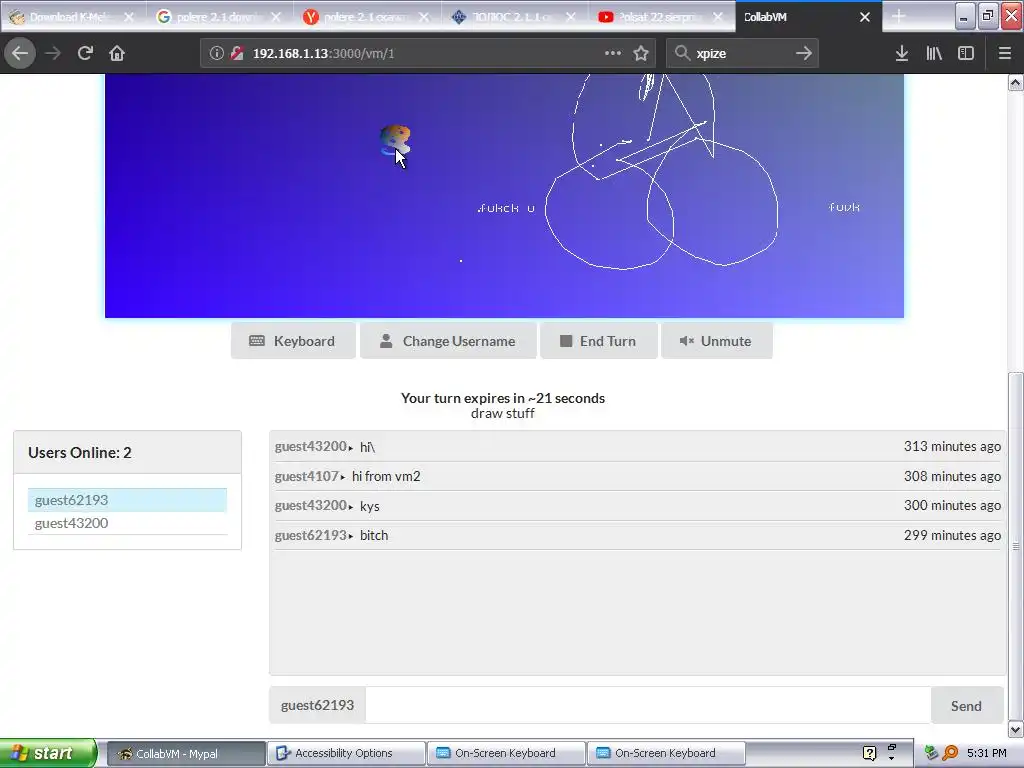Screen dimensions: 1024x768
Task: Click the Paint icon on VM desktop
Action: 394,141
